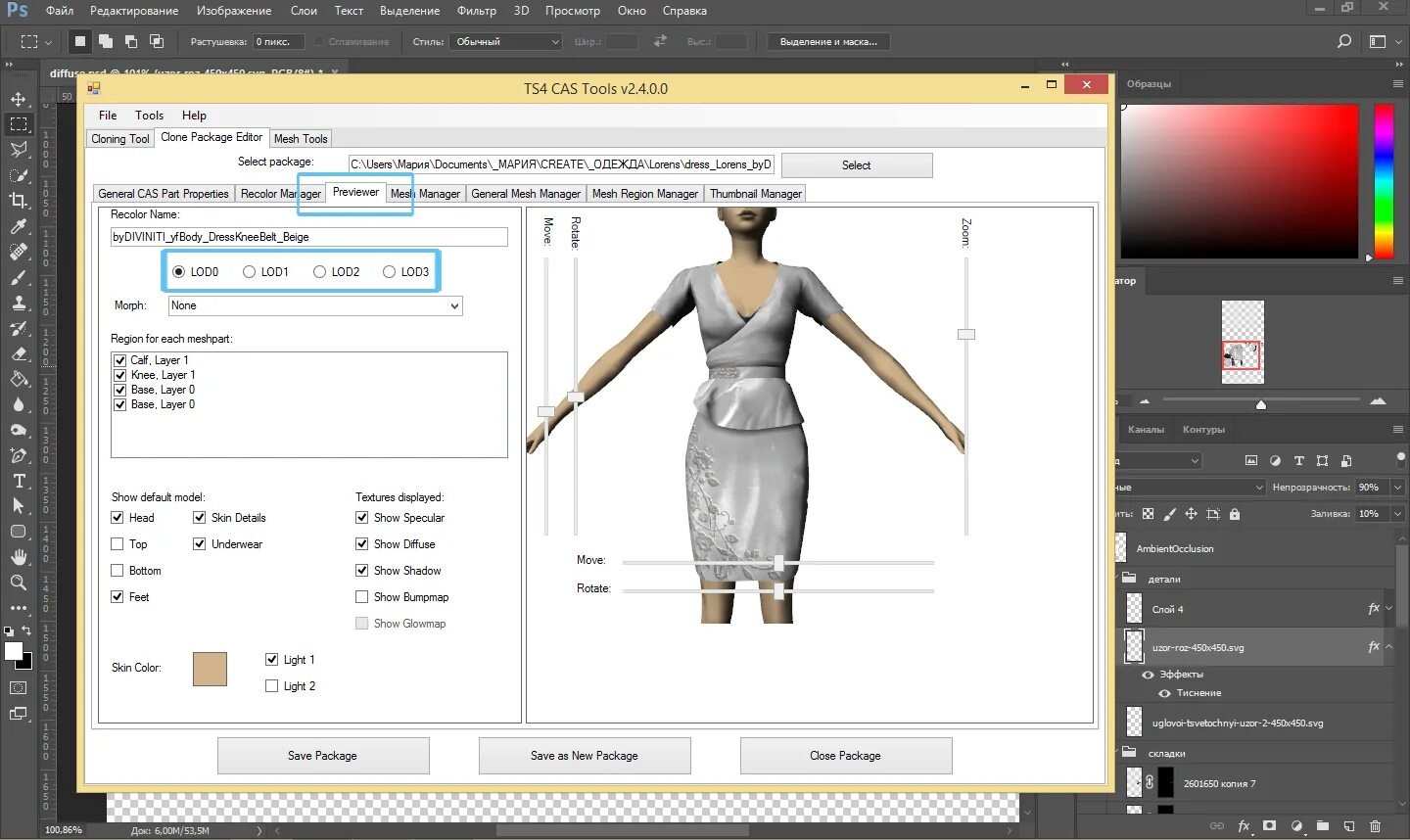The width and height of the screenshot is (1410, 840).
Task: Open the Стиль Обычный dropdown
Action: (506, 41)
